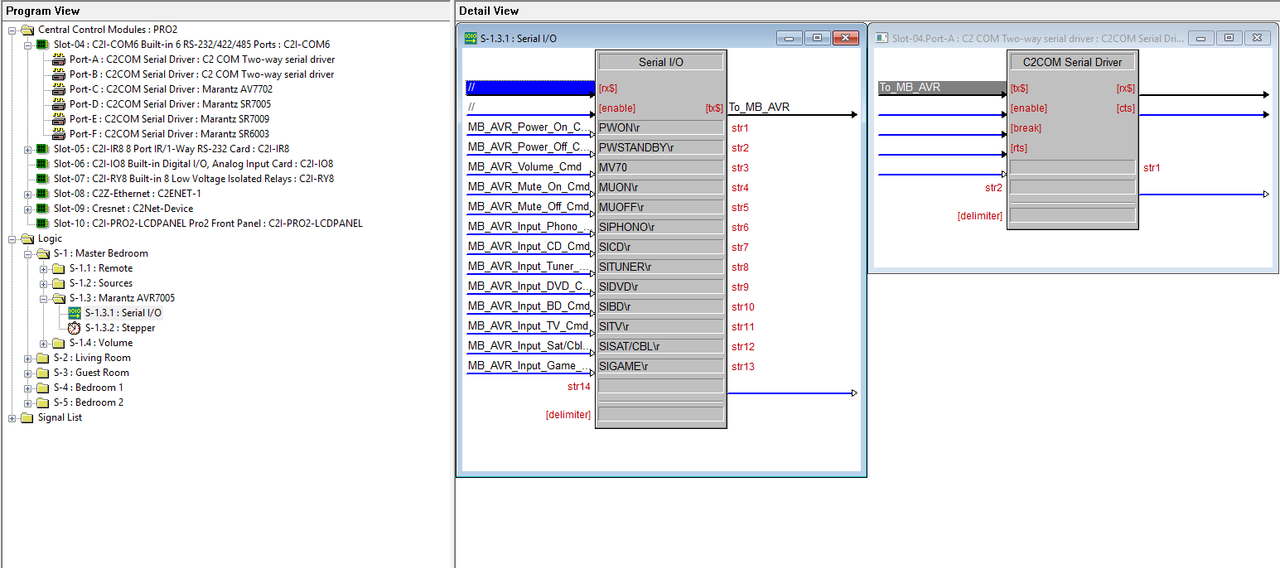
Task: Select S-1.3.2 Stepper tree item
Action: point(120,328)
